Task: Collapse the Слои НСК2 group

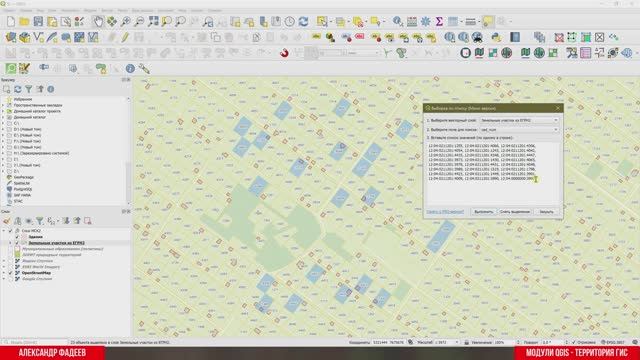Action: [x=4, y=231]
